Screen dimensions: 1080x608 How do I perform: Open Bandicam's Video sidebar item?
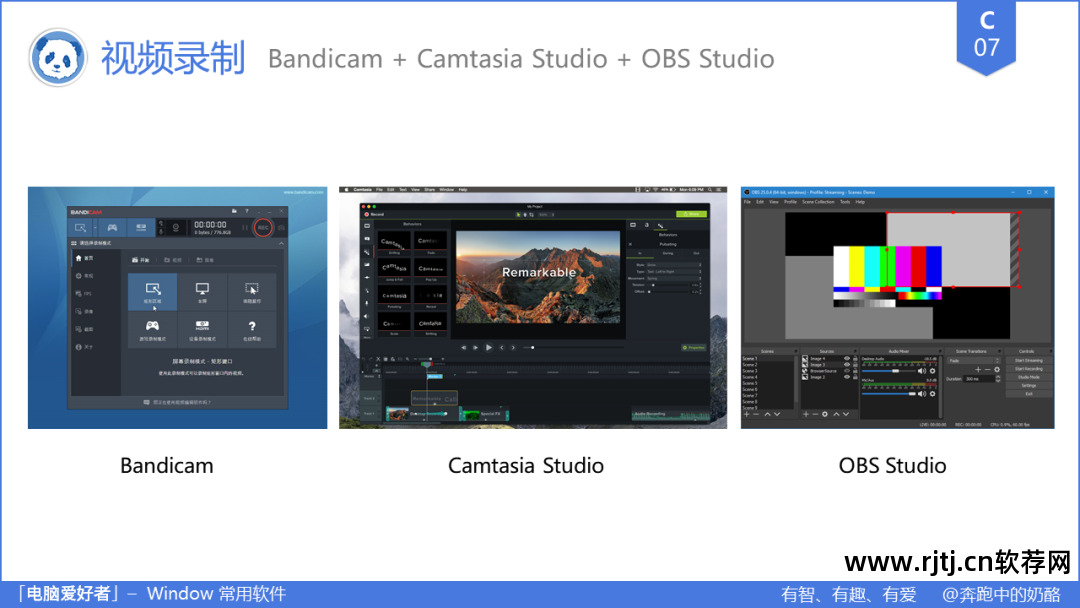pos(84,311)
